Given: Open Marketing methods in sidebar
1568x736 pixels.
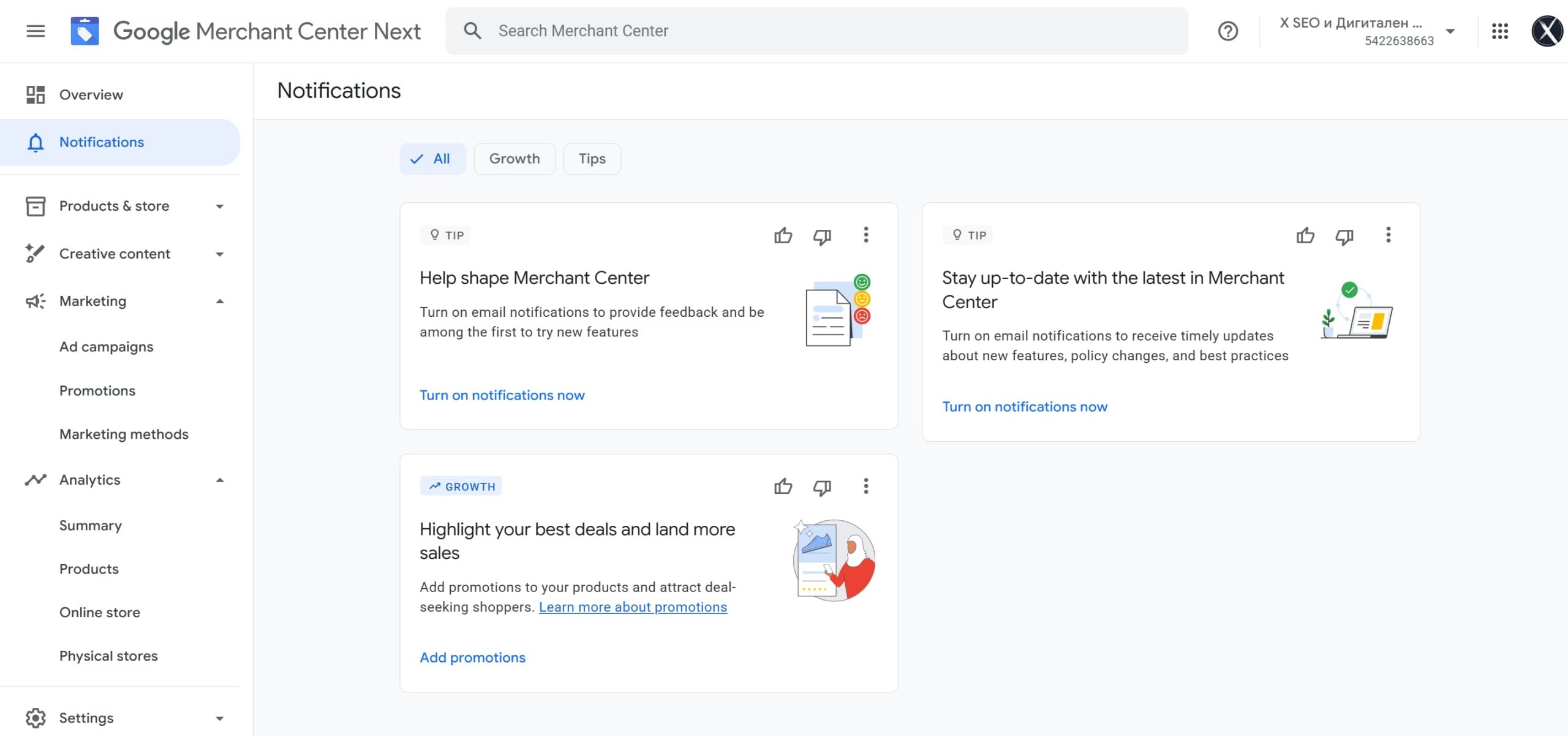Looking at the screenshot, I should 124,434.
